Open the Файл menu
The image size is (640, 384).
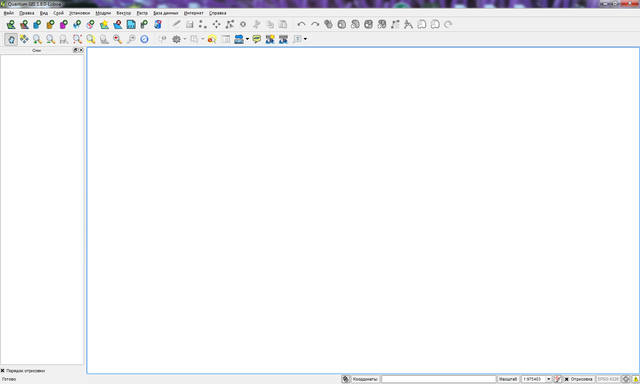point(9,13)
